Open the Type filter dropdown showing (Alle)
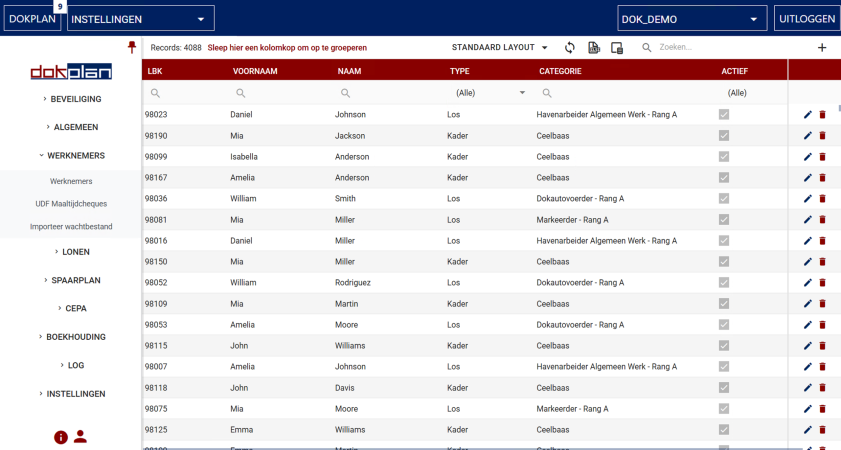 (490, 93)
